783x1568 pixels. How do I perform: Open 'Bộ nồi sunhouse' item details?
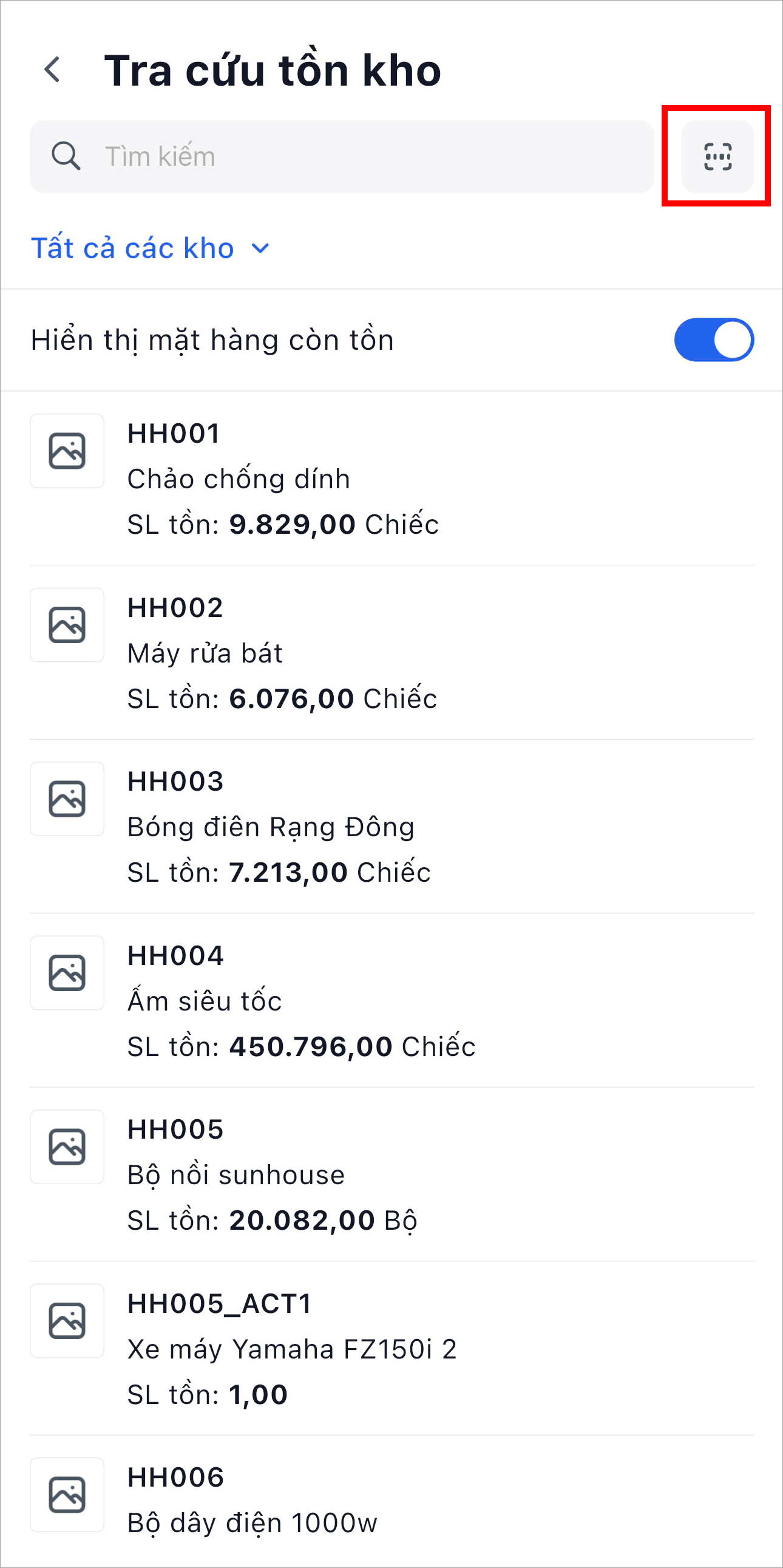pos(236,1175)
